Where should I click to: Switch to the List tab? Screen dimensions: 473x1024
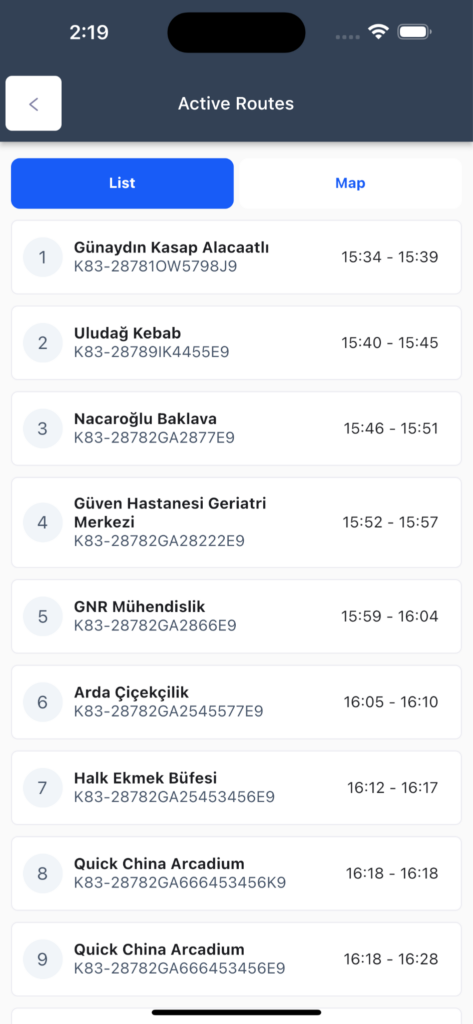122,183
